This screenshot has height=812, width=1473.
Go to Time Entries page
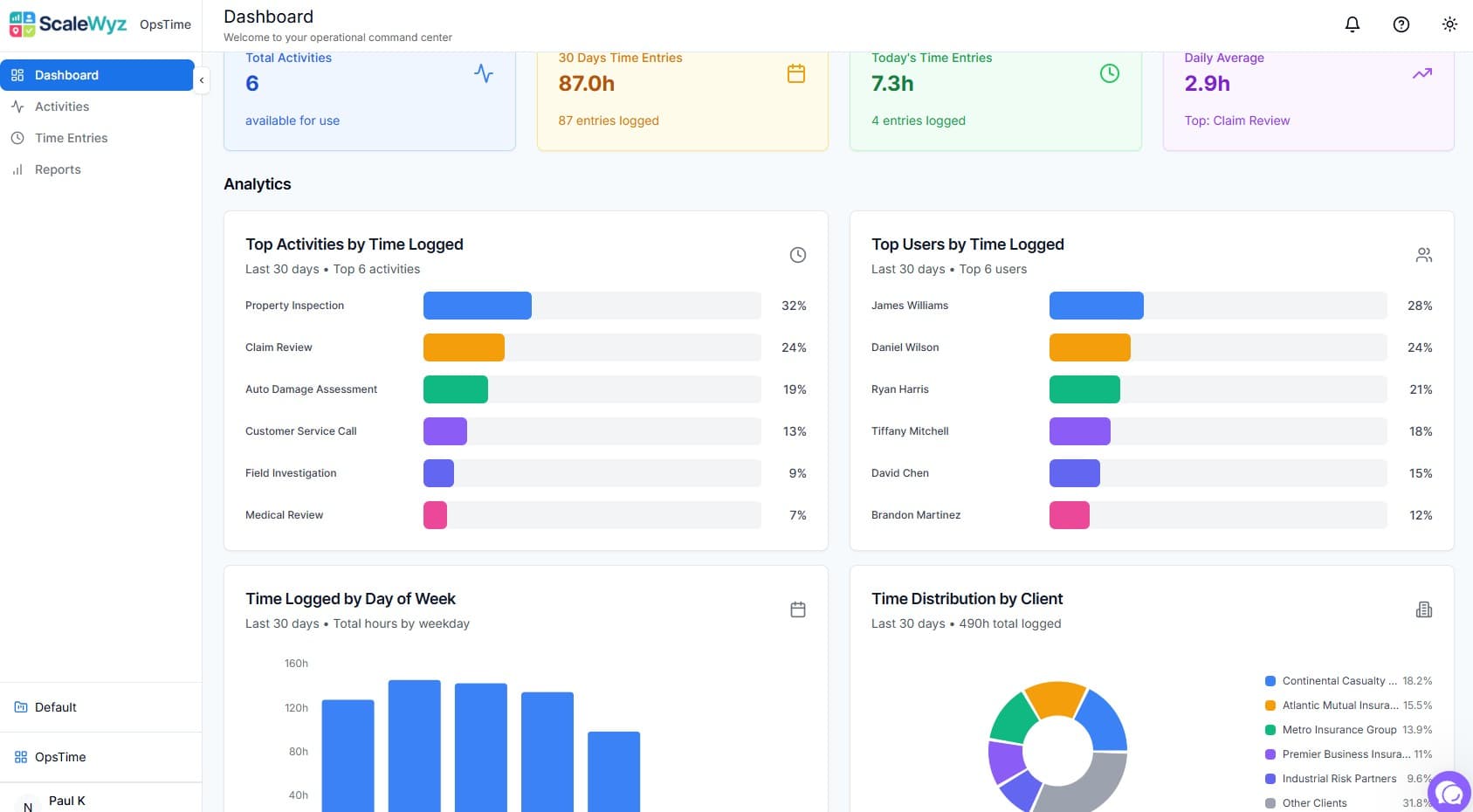pyautogui.click(x=71, y=138)
